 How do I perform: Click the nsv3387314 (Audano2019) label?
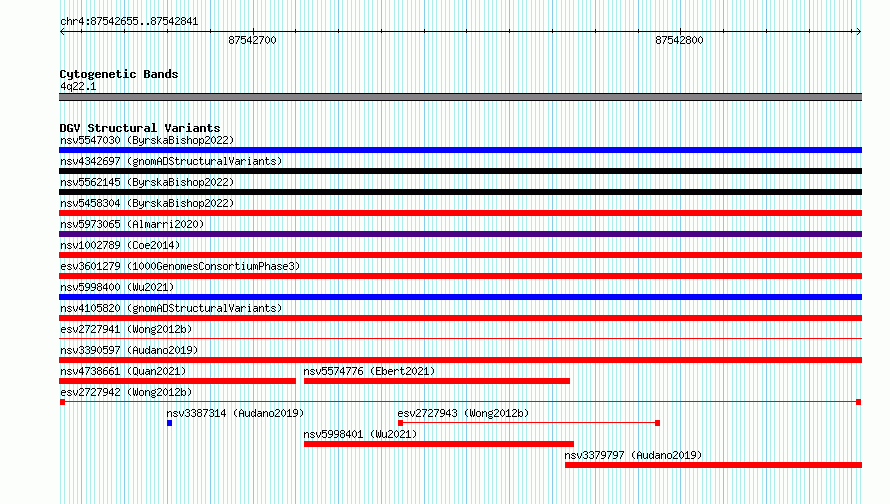click(235, 413)
